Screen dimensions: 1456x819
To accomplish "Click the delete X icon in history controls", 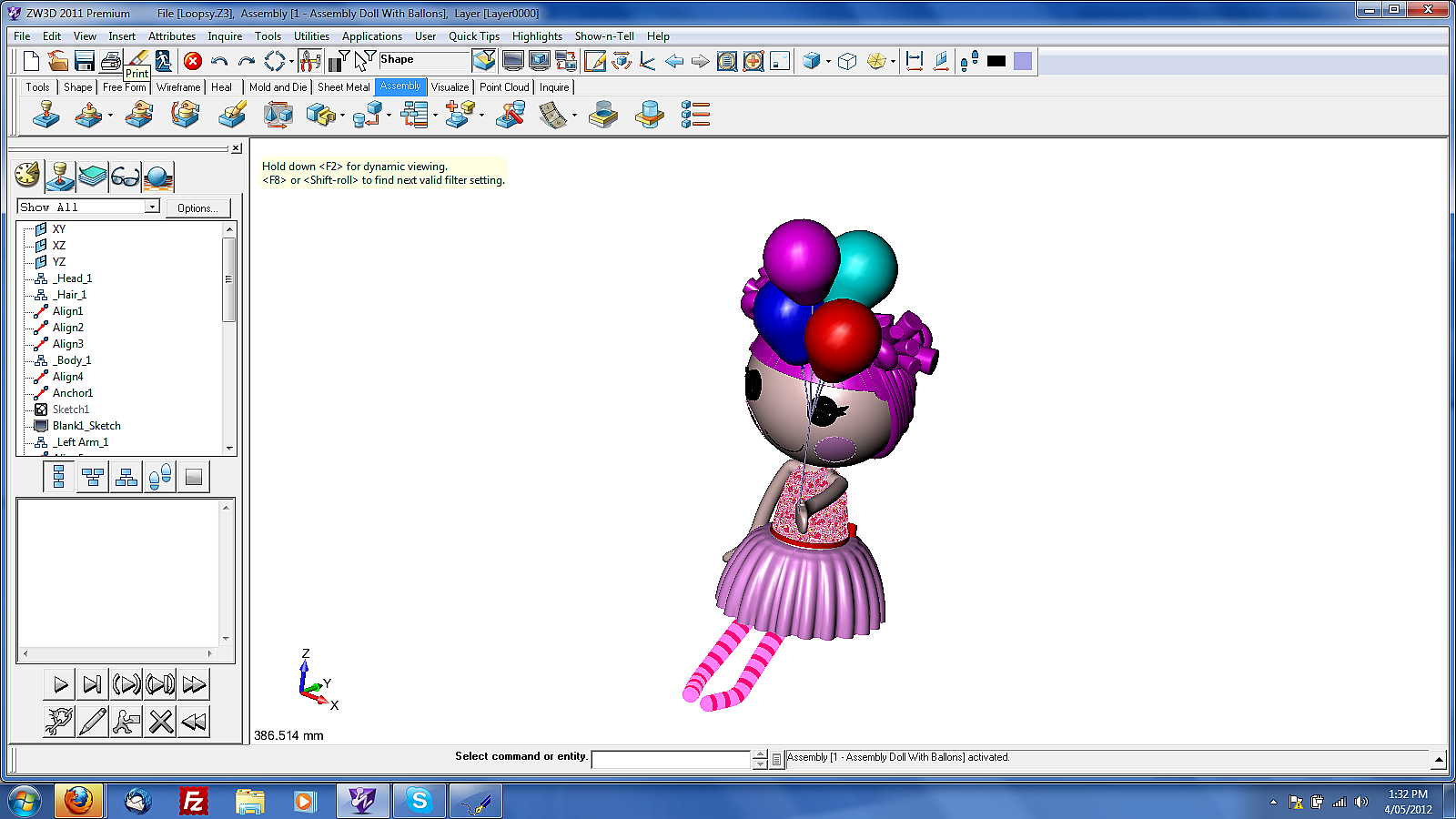I will coord(161,722).
